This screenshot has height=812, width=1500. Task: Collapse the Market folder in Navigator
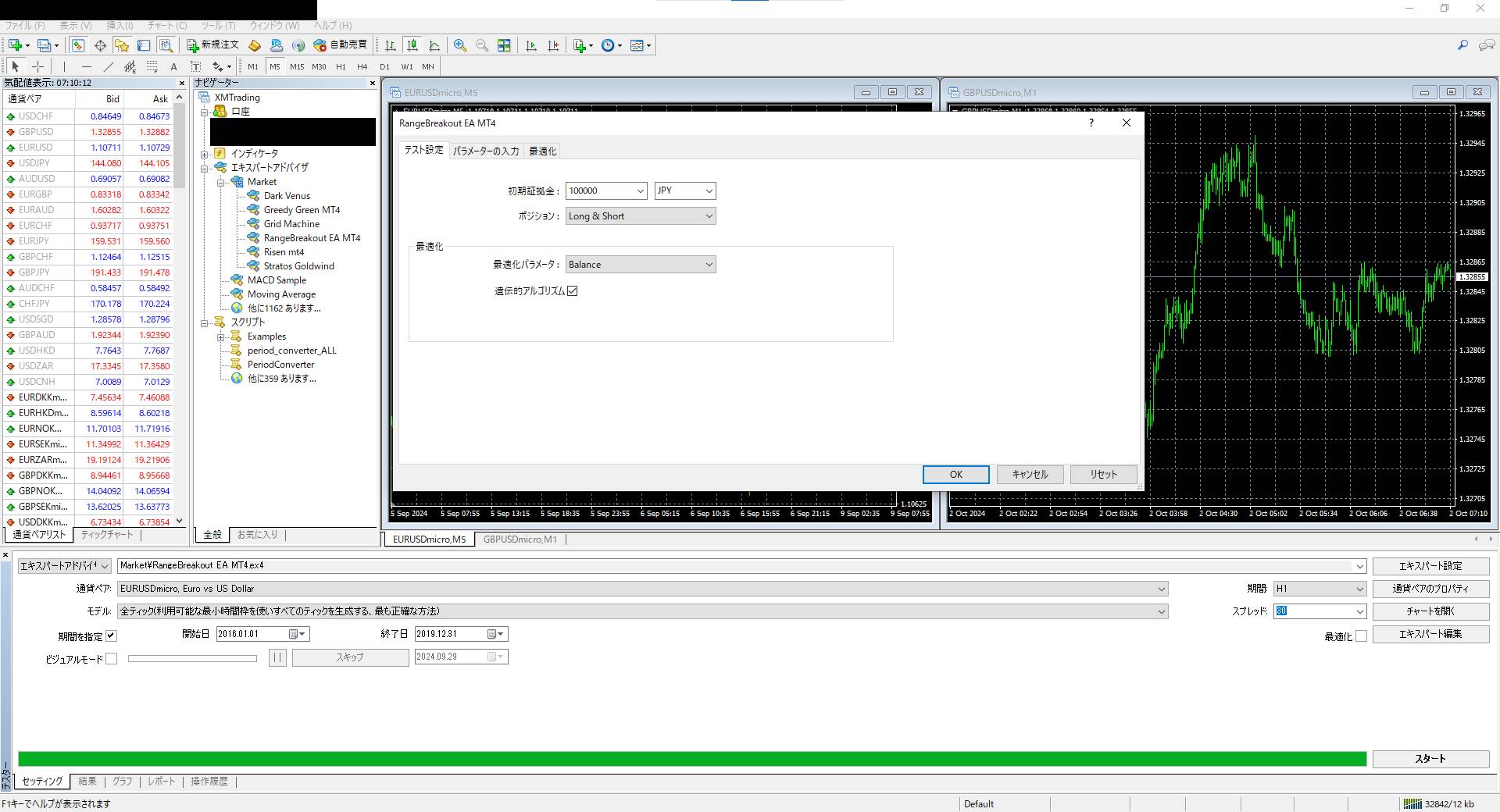click(221, 182)
